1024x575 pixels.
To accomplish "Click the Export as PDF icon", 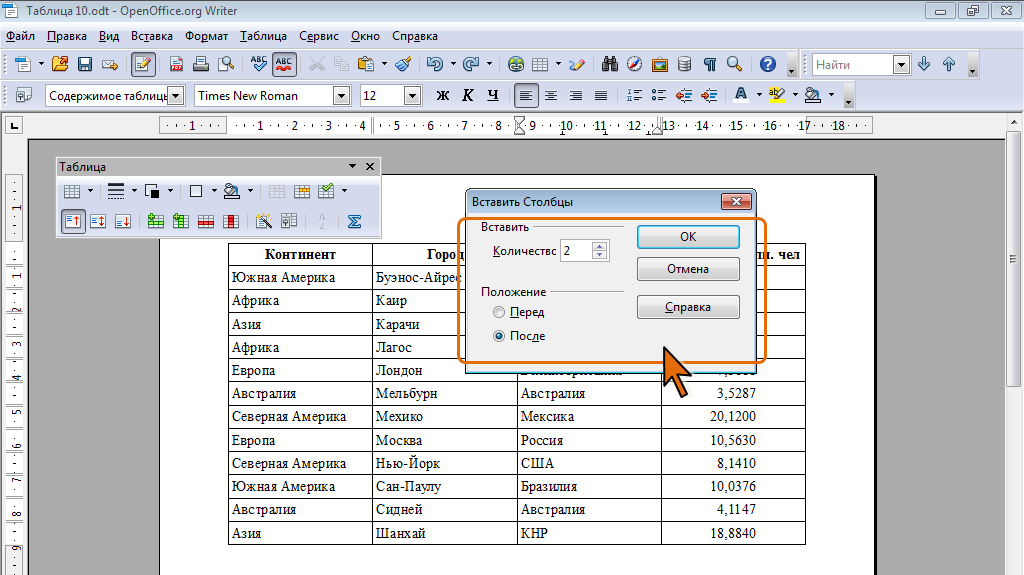I will (x=176, y=64).
